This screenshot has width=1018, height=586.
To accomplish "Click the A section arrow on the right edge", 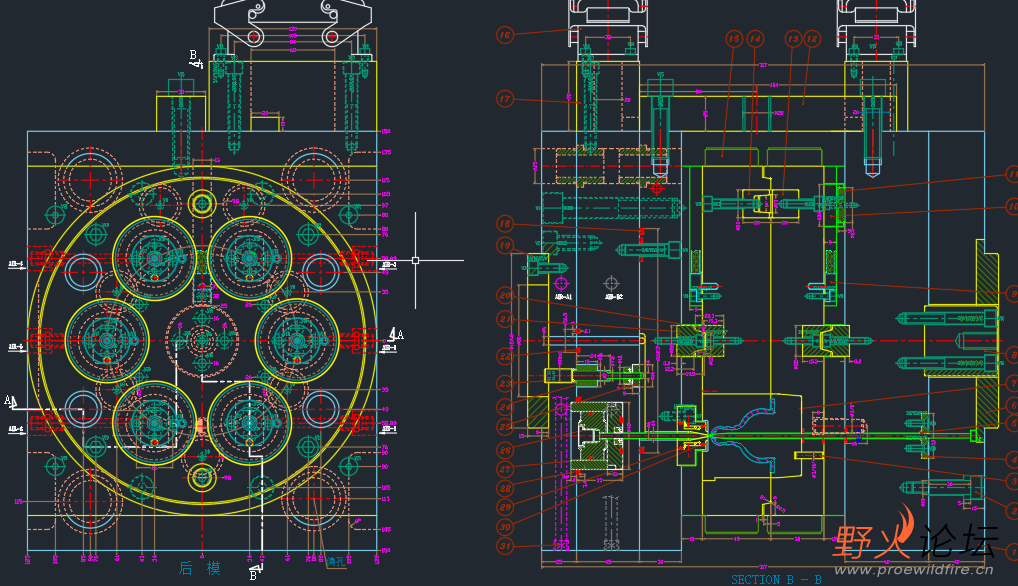I will click(x=401, y=335).
